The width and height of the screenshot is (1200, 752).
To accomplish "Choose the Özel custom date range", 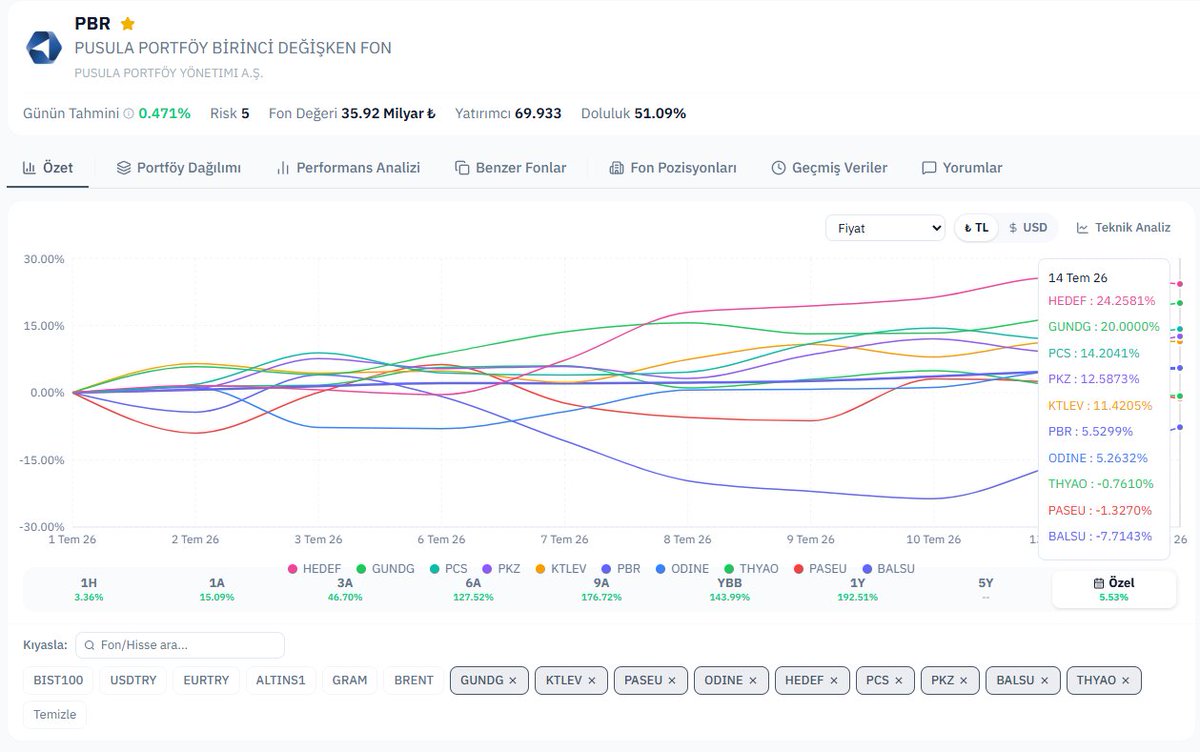I will (1114, 589).
